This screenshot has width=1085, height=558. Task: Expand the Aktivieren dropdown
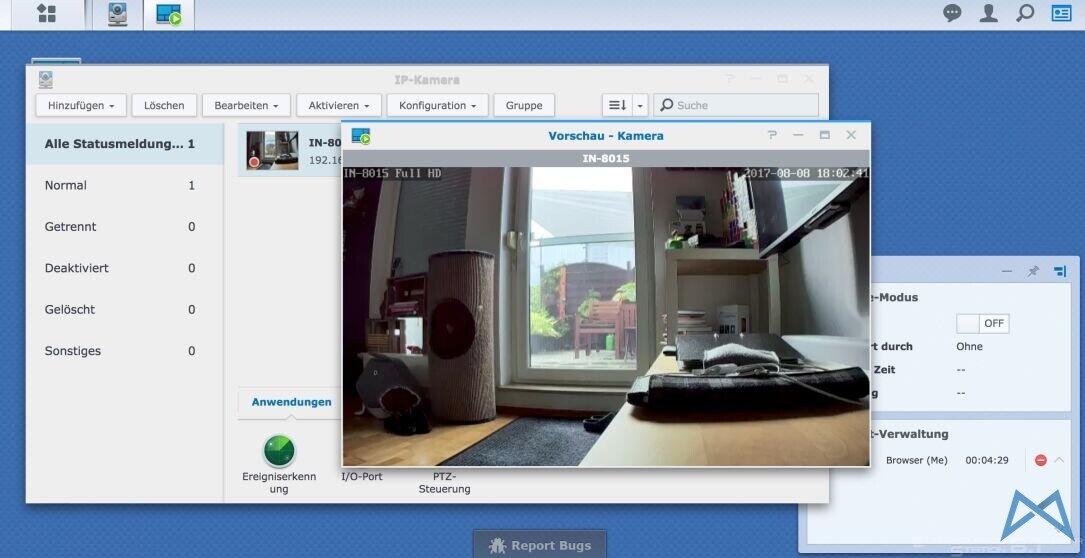(339, 105)
